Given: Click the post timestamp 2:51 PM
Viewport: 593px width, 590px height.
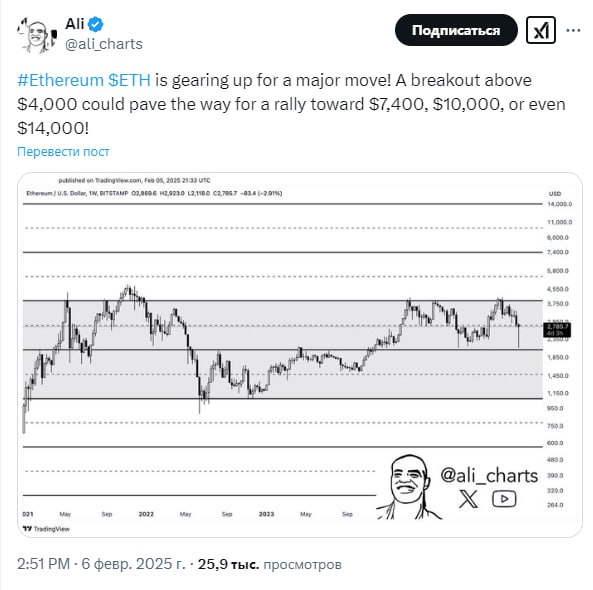Looking at the screenshot, I should click(x=43, y=564).
